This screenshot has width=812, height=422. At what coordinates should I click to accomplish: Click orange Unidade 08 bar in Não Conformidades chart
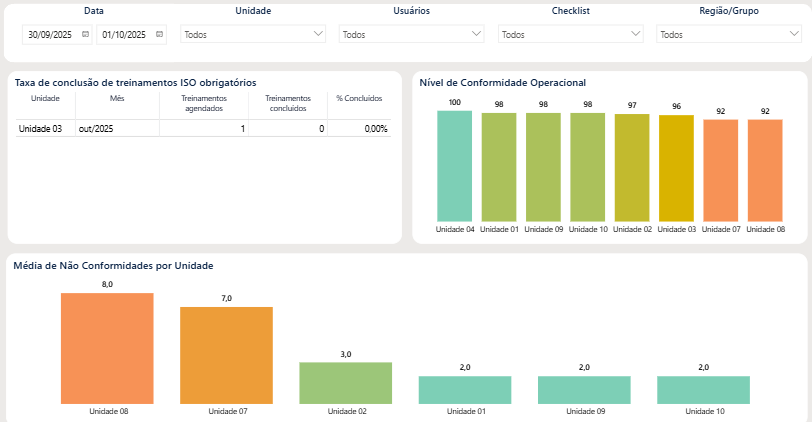point(107,347)
